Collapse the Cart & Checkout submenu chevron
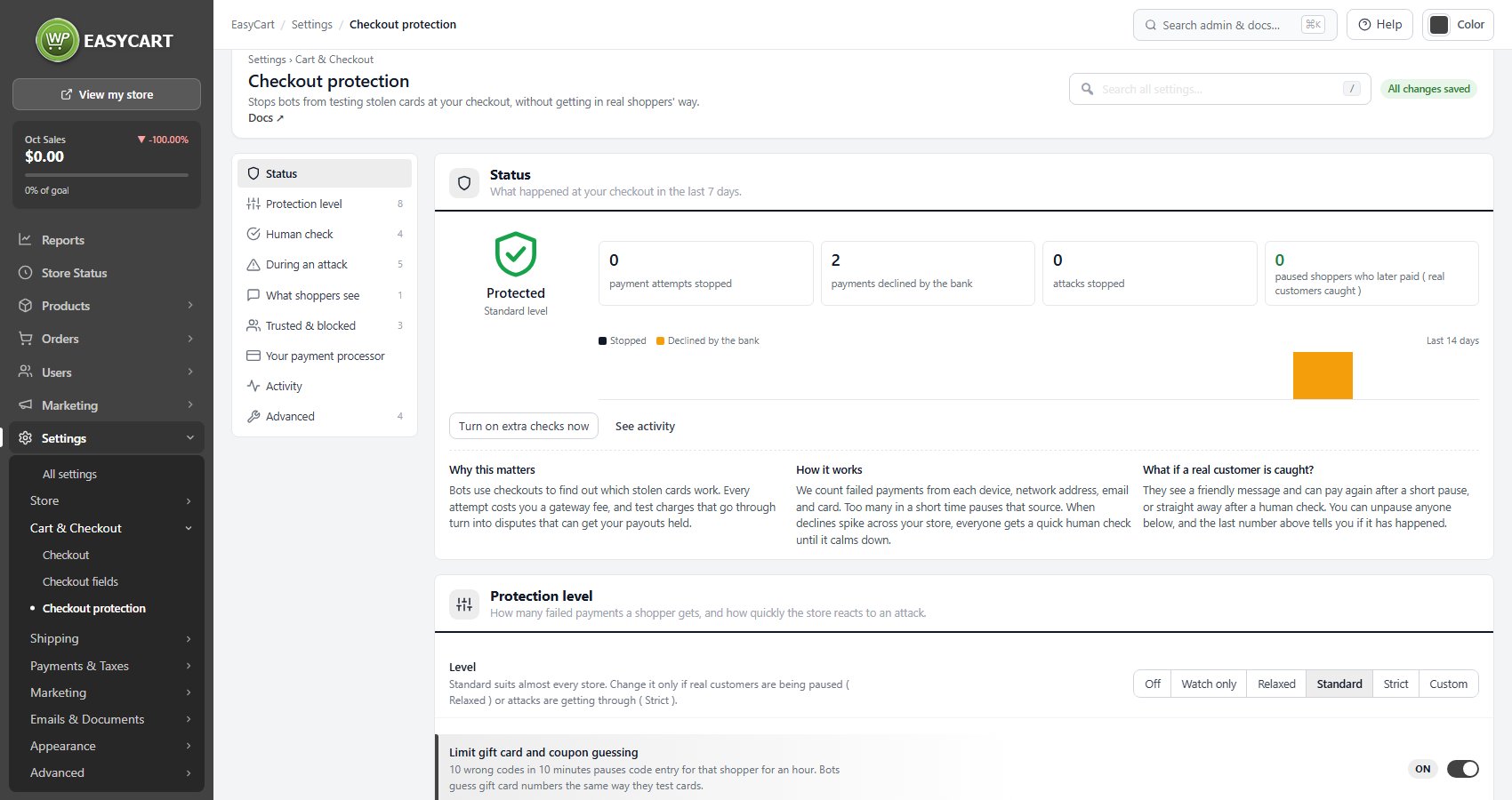This screenshot has height=800, width=1512. 189,528
